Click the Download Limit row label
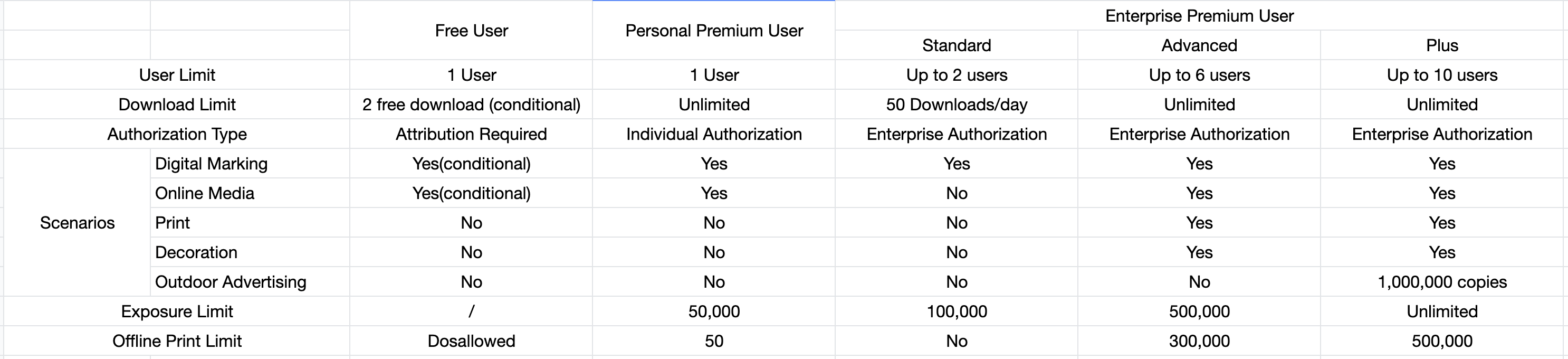This screenshot has height=359, width=1568. tap(177, 104)
